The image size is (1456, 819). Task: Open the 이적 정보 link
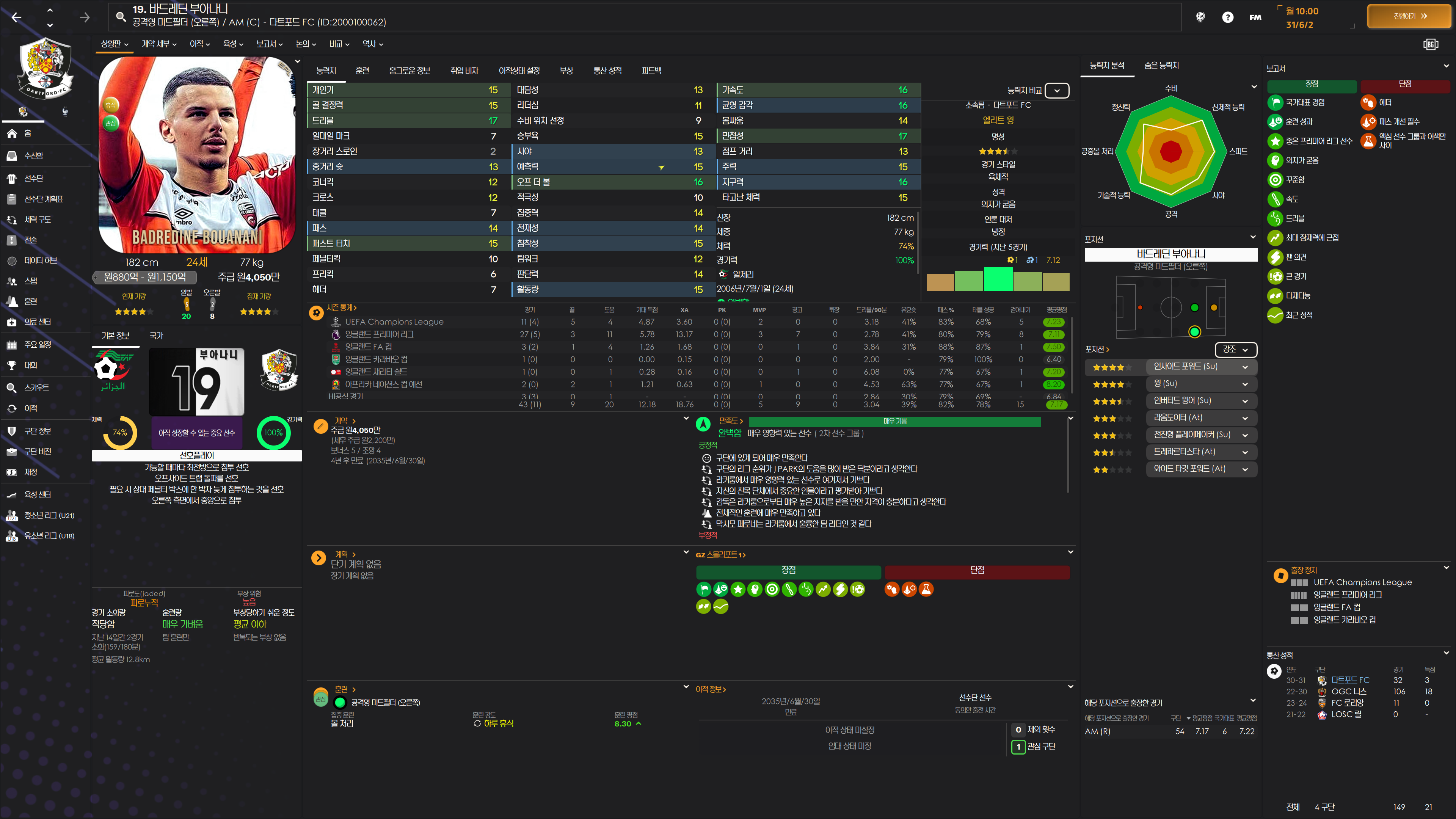[711, 689]
